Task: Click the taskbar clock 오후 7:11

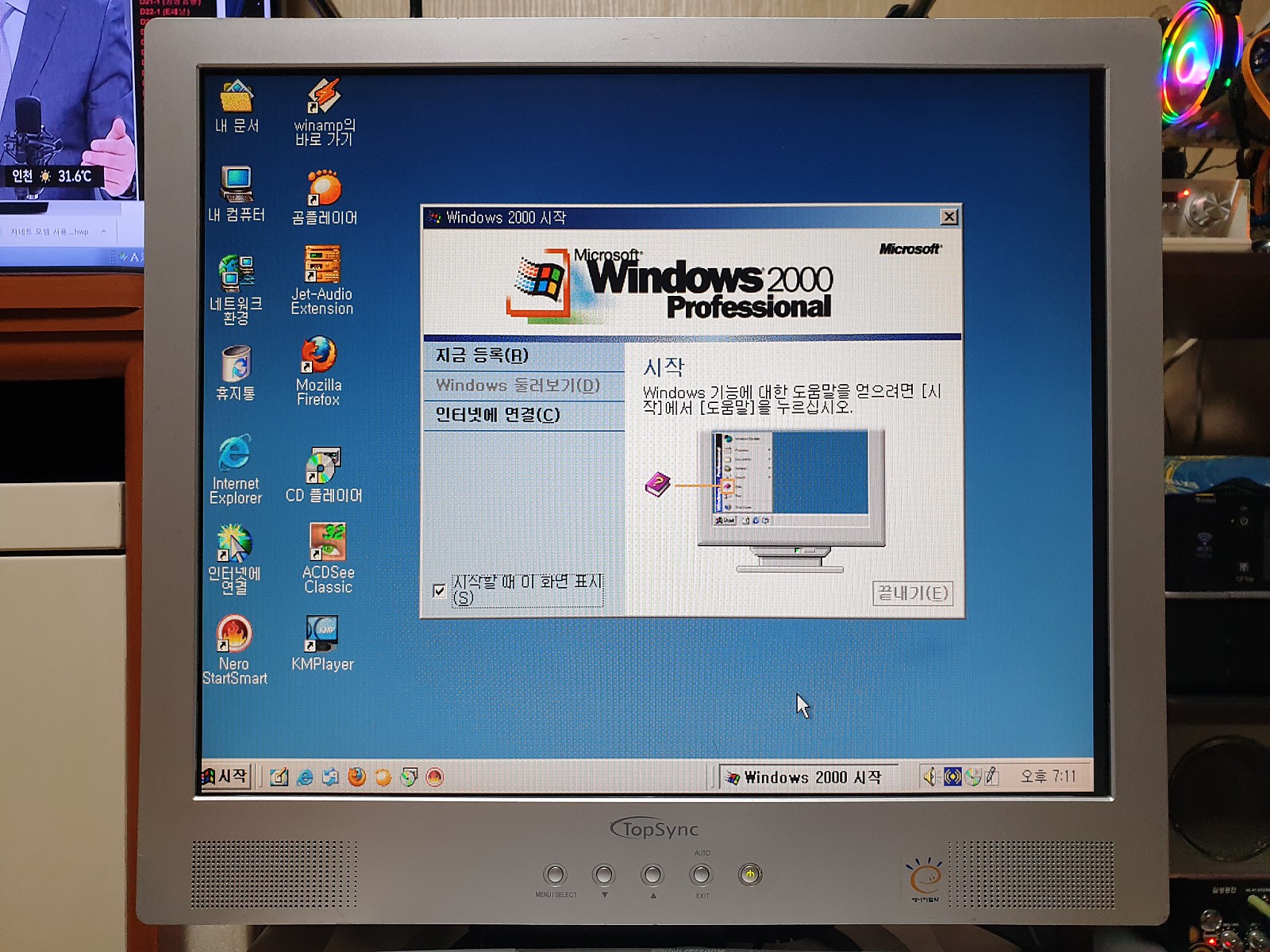Action: (x=1049, y=776)
